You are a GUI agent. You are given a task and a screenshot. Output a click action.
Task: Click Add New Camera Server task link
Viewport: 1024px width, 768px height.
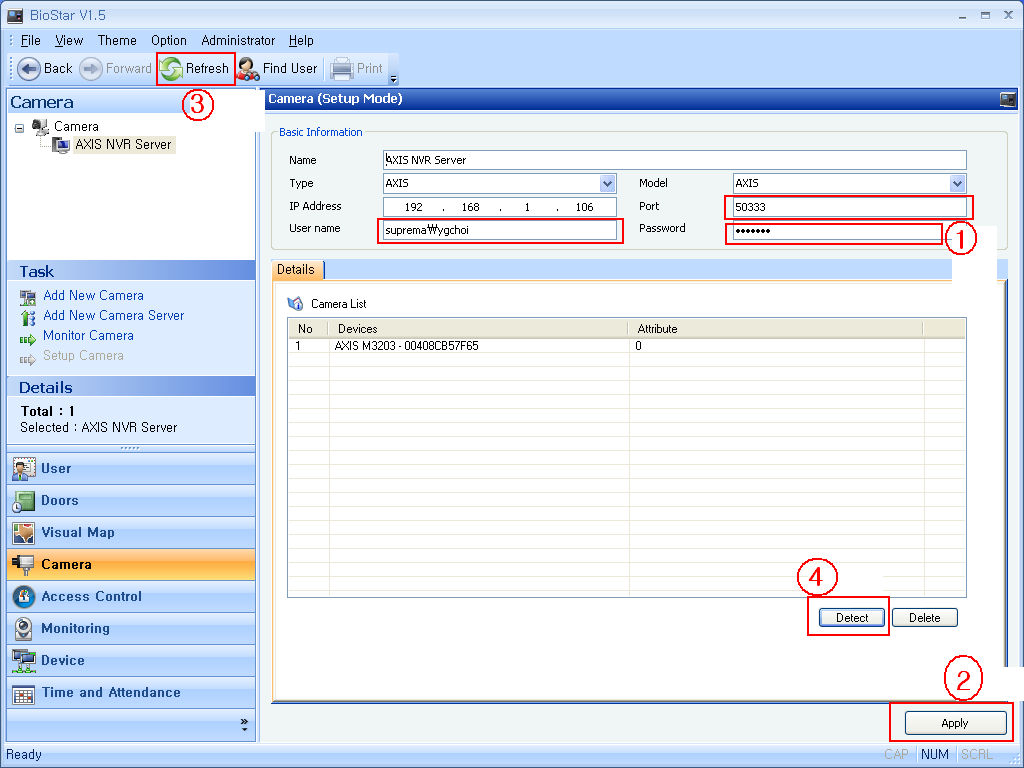pyautogui.click(x=113, y=315)
